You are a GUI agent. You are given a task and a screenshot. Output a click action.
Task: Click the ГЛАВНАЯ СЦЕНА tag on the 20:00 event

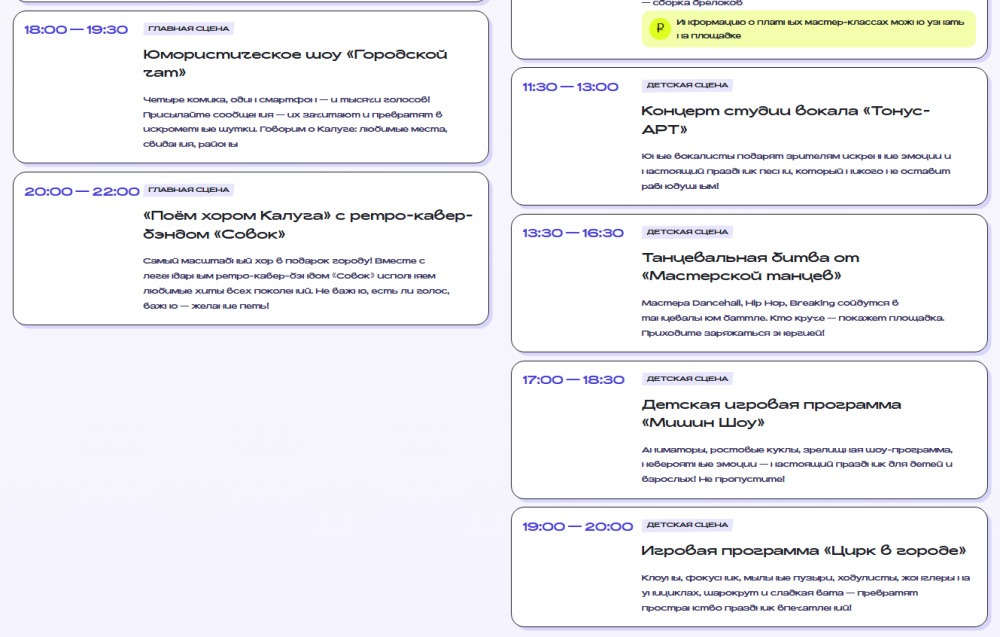189,189
